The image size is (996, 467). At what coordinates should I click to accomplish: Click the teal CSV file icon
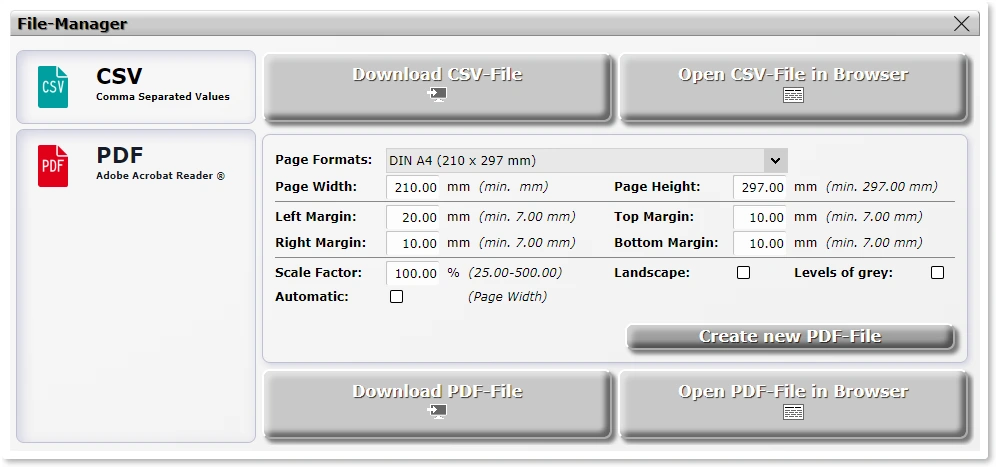tap(53, 87)
